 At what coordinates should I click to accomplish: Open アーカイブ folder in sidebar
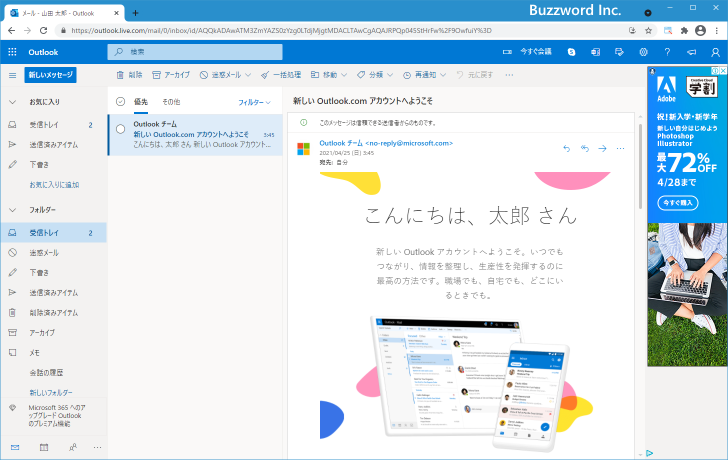point(53,332)
